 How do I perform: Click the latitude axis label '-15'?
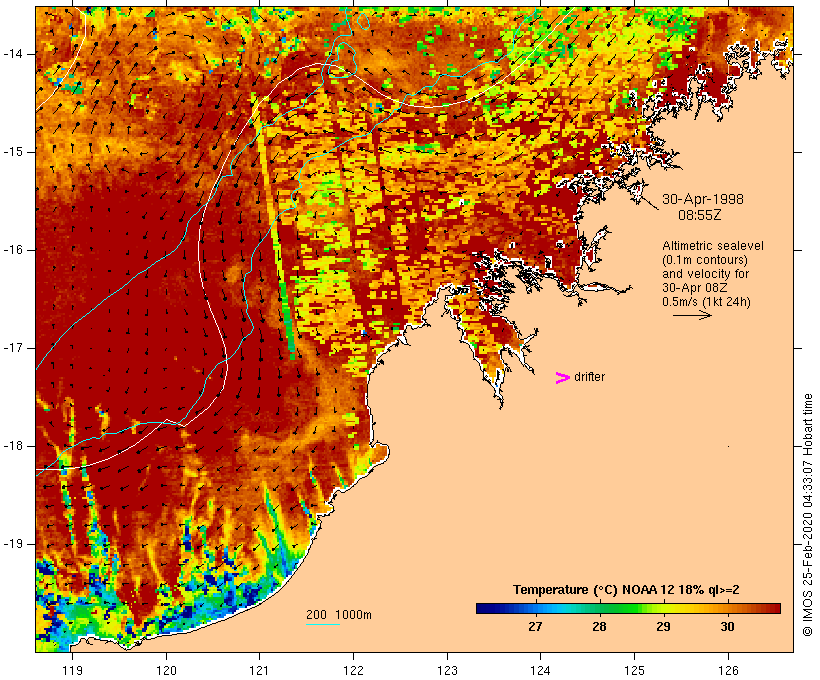pos(13,152)
